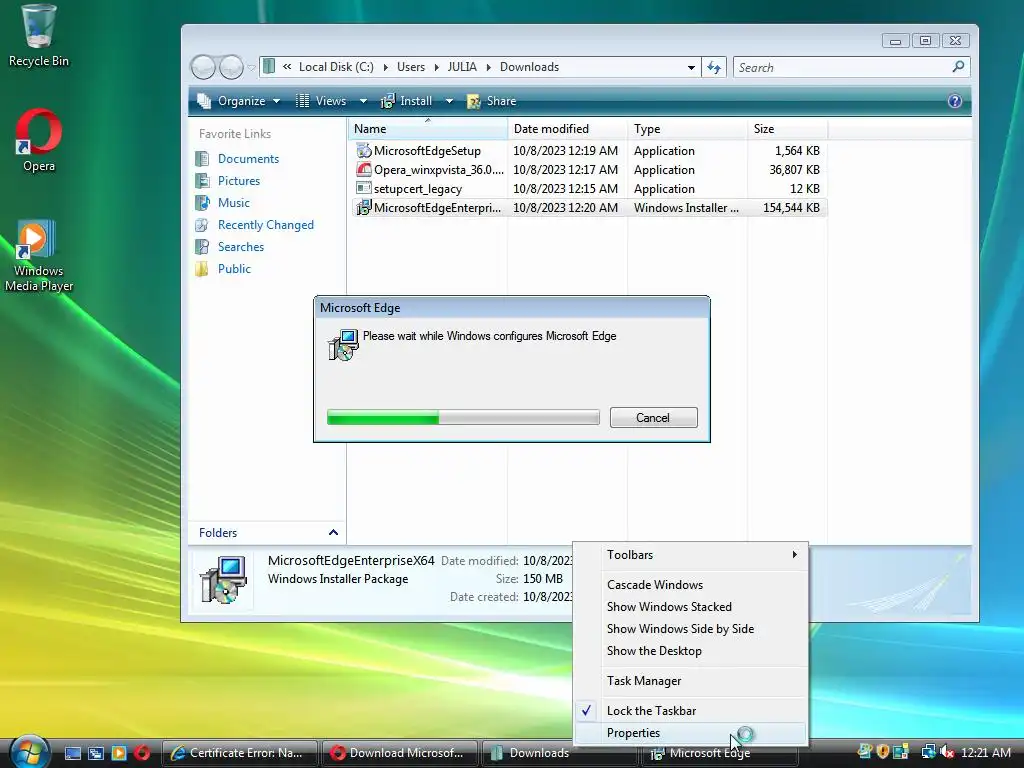
Task: Click the network tray icon
Action: 928,752
